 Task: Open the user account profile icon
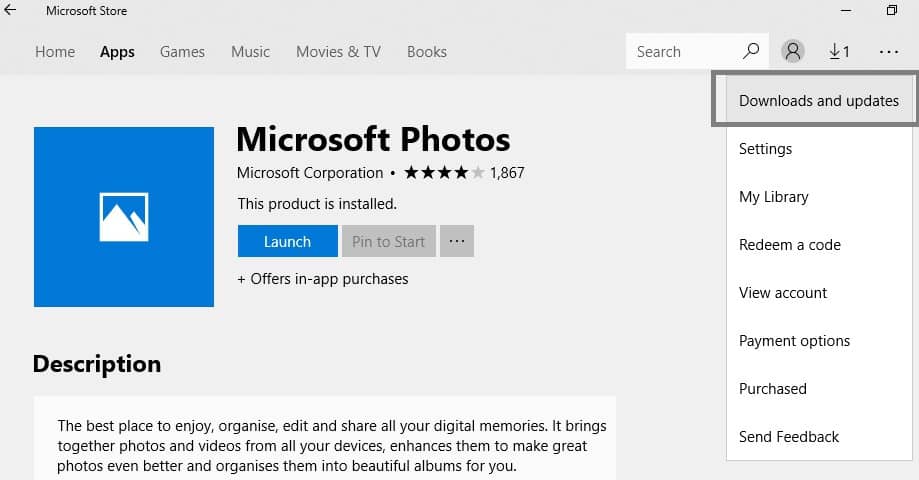coord(792,51)
